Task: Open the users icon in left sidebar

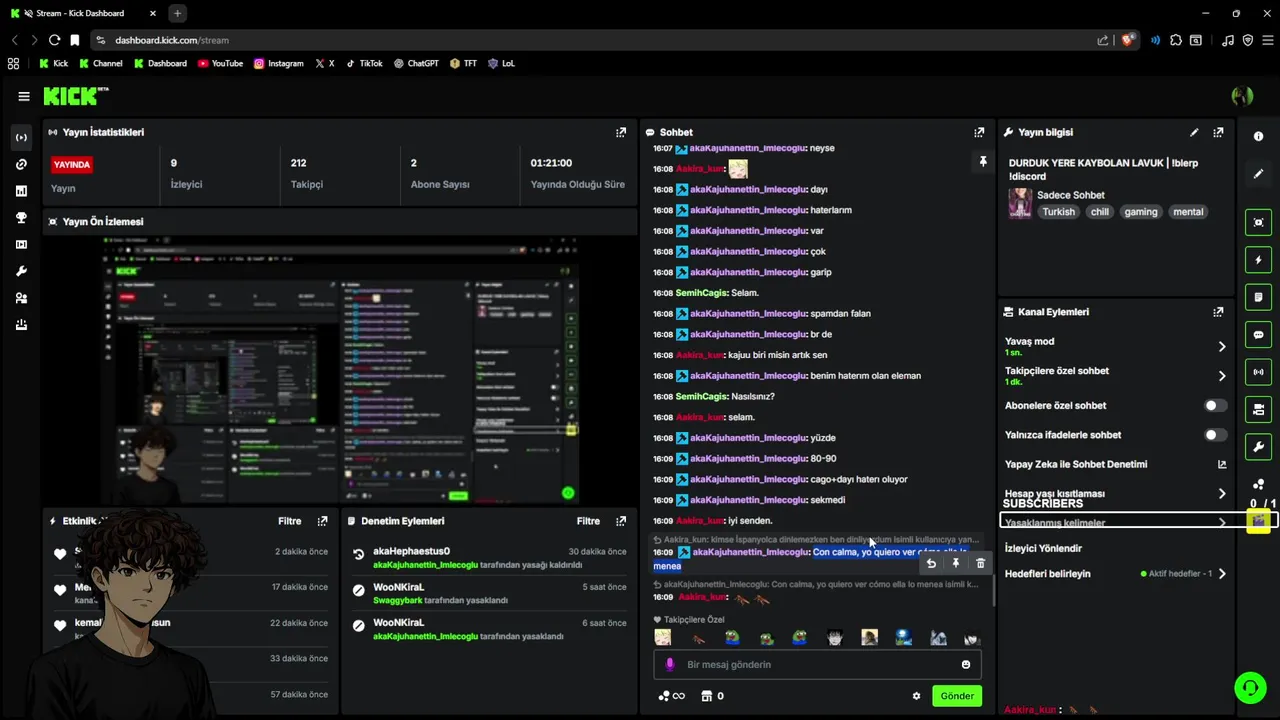Action: [21, 298]
